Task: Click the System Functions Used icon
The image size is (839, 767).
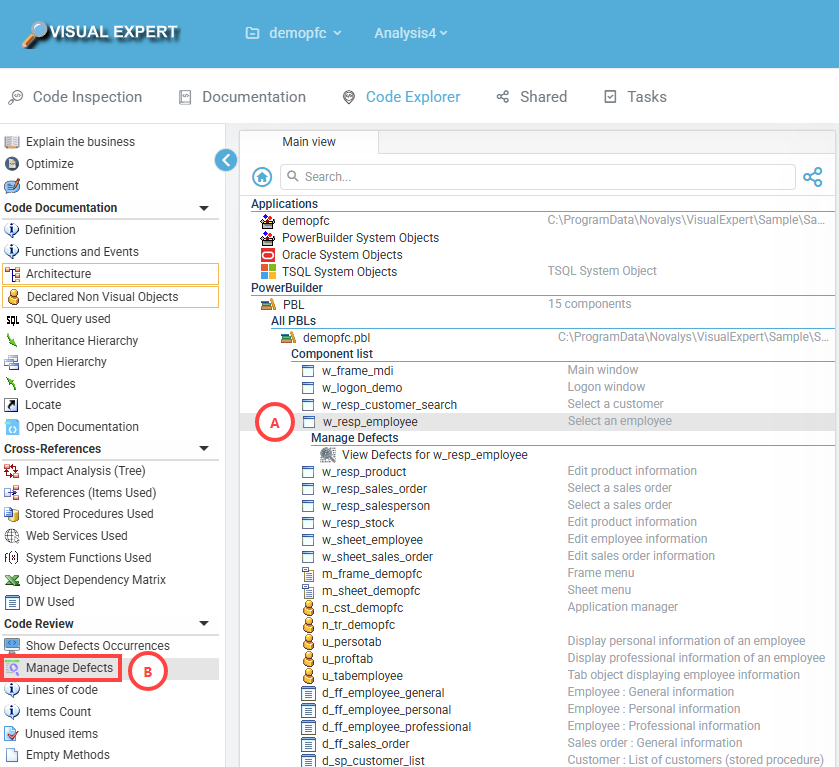Action: (x=12, y=558)
